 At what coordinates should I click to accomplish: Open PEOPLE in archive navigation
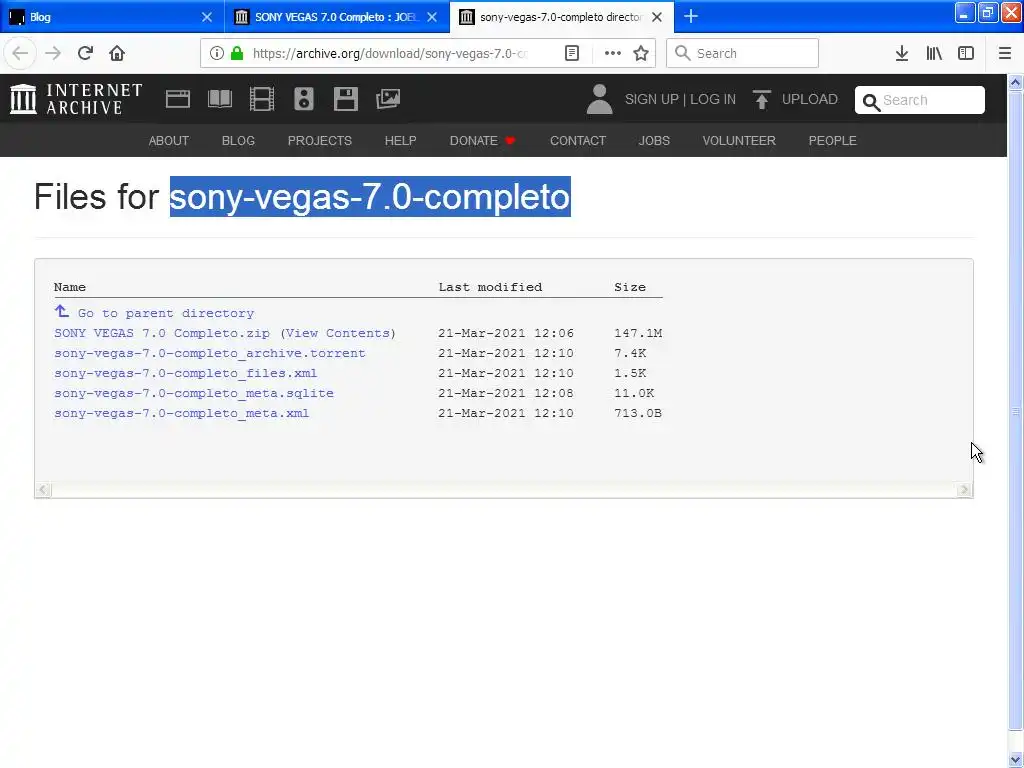point(833,140)
